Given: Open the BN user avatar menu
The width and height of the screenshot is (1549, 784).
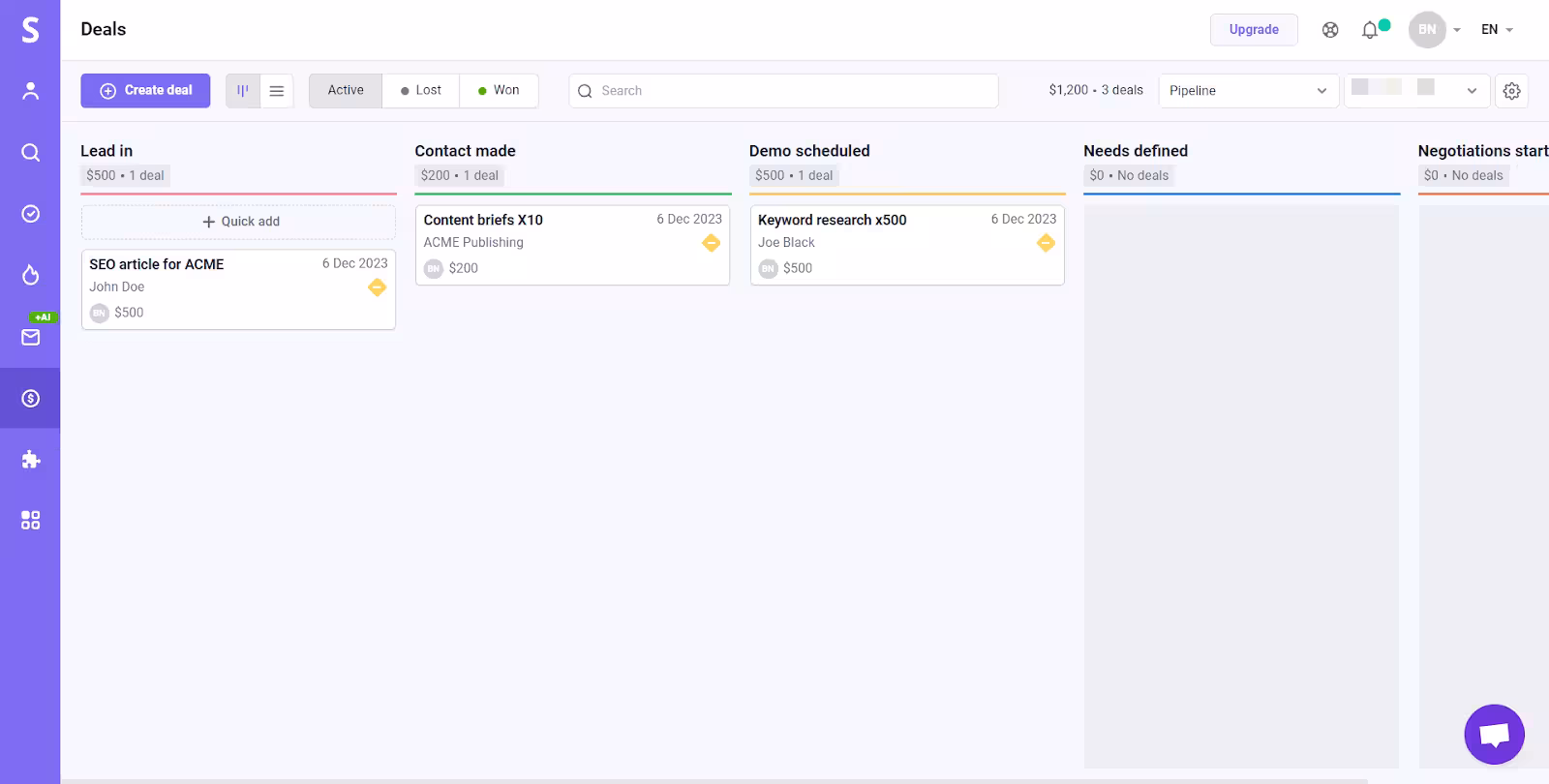Looking at the screenshot, I should tap(1427, 30).
